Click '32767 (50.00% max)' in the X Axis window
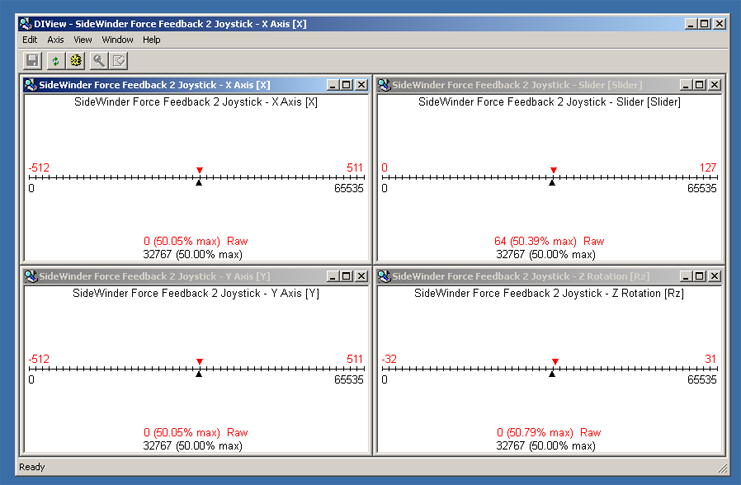 pyautogui.click(x=193, y=254)
